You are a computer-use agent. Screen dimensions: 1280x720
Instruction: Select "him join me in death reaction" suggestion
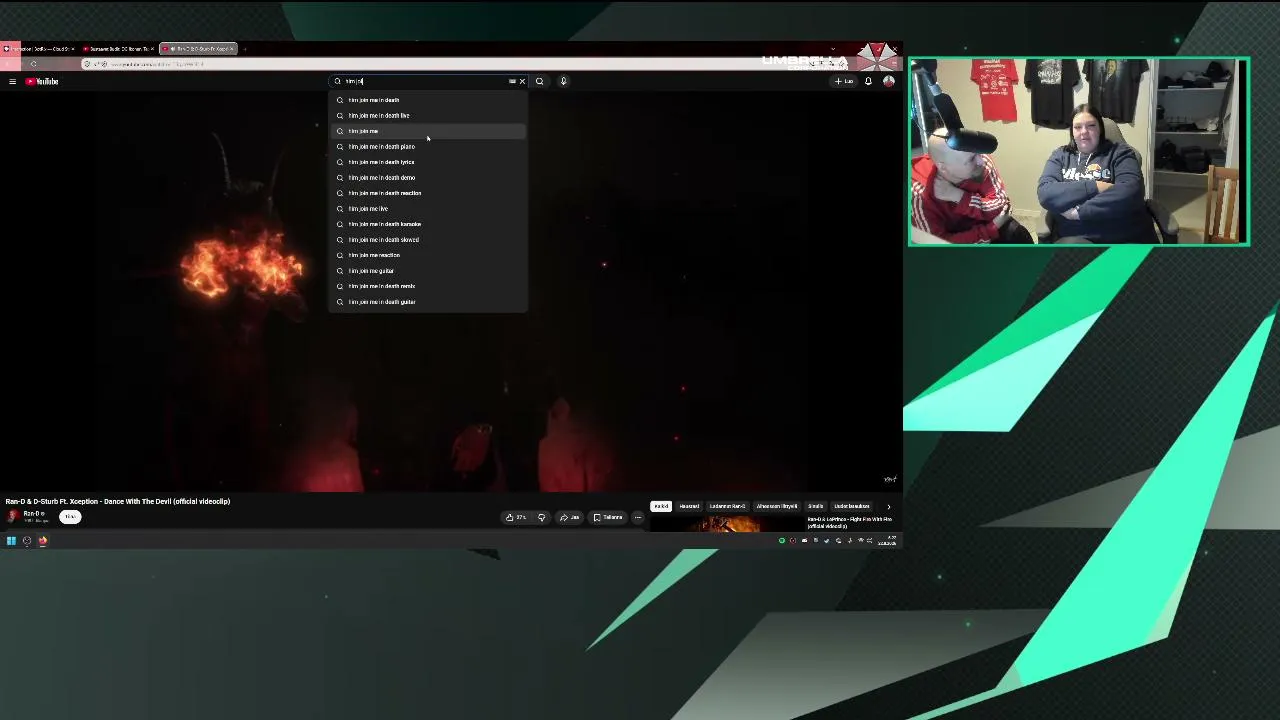coord(428,193)
